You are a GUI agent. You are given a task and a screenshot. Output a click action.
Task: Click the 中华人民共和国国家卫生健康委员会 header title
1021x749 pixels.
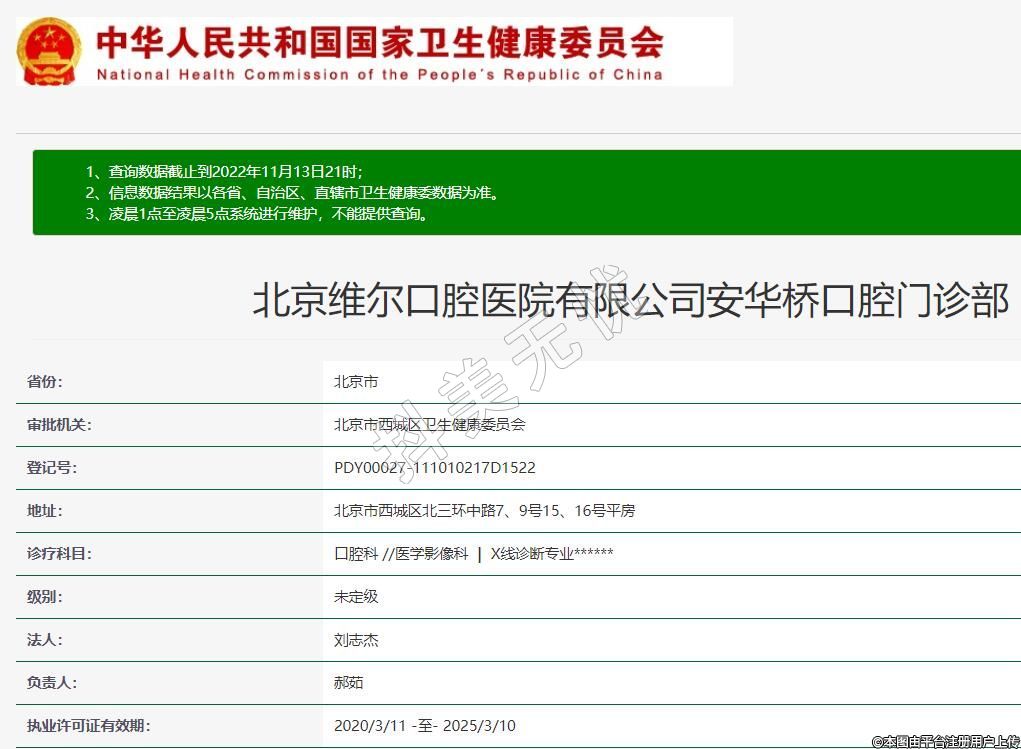point(380,42)
